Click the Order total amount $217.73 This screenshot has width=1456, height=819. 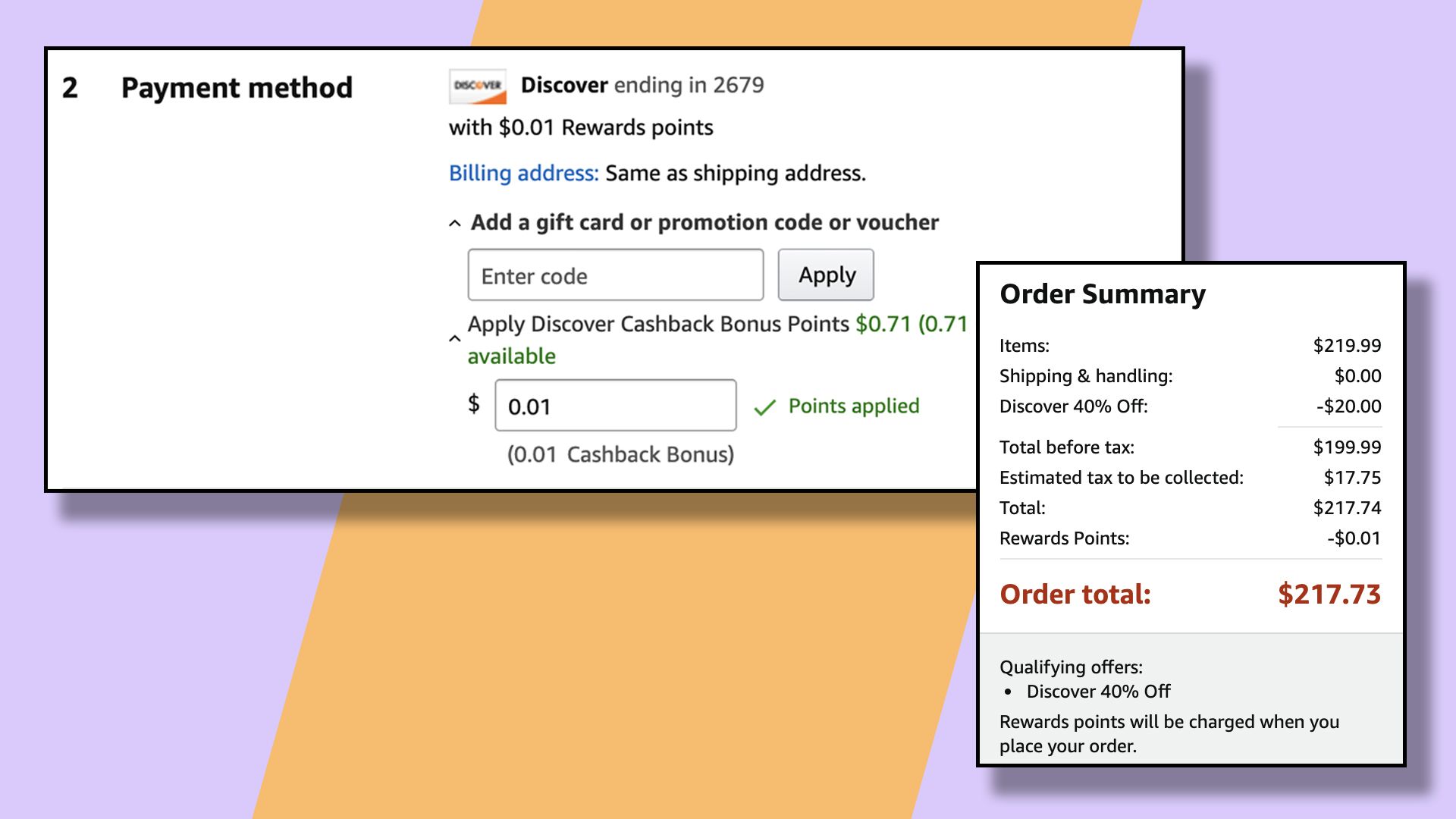pyautogui.click(x=1329, y=594)
